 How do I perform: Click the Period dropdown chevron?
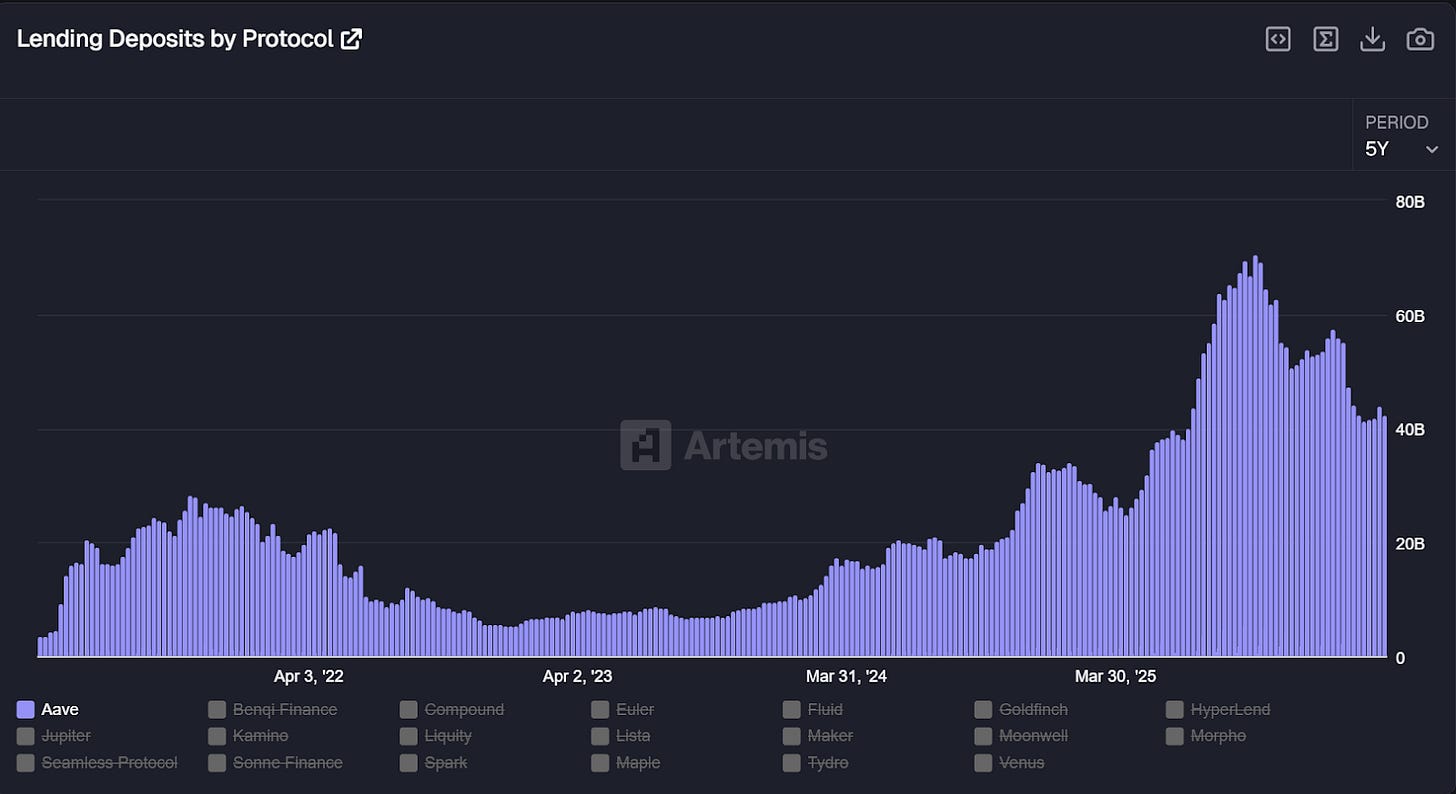point(1433,148)
